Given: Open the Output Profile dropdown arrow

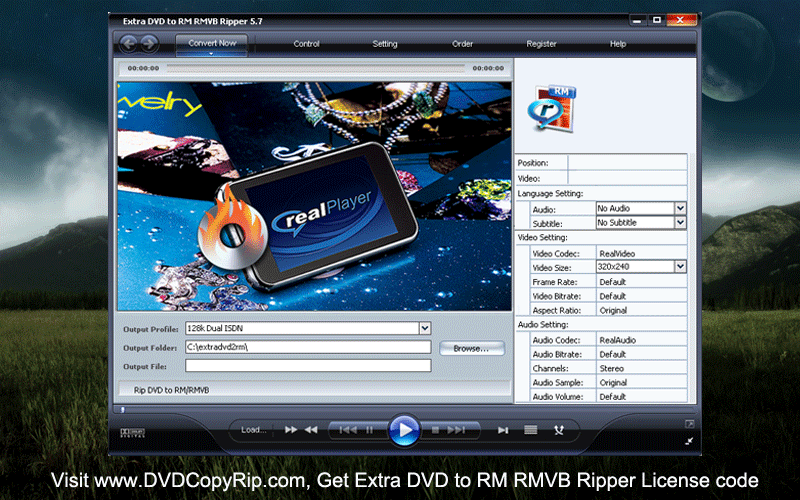Looking at the screenshot, I should click(425, 329).
